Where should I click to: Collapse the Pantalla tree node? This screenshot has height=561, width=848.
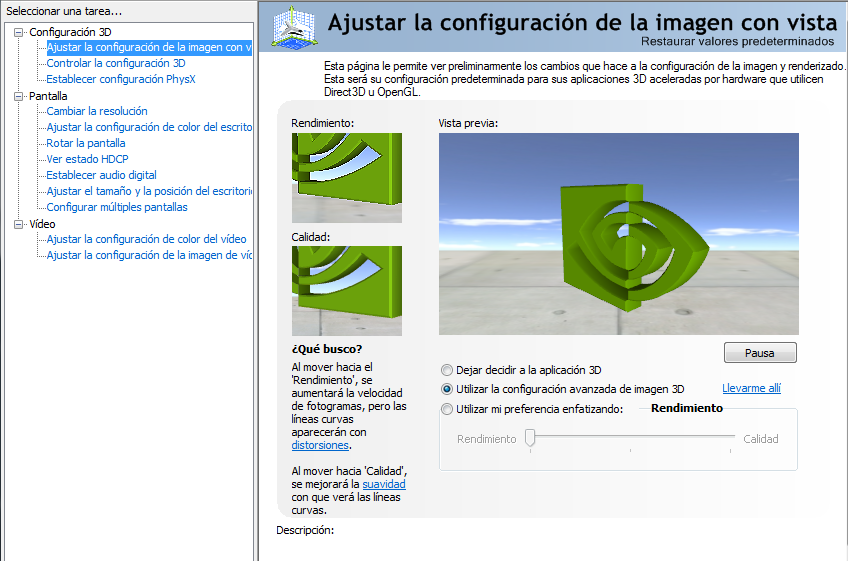18,96
